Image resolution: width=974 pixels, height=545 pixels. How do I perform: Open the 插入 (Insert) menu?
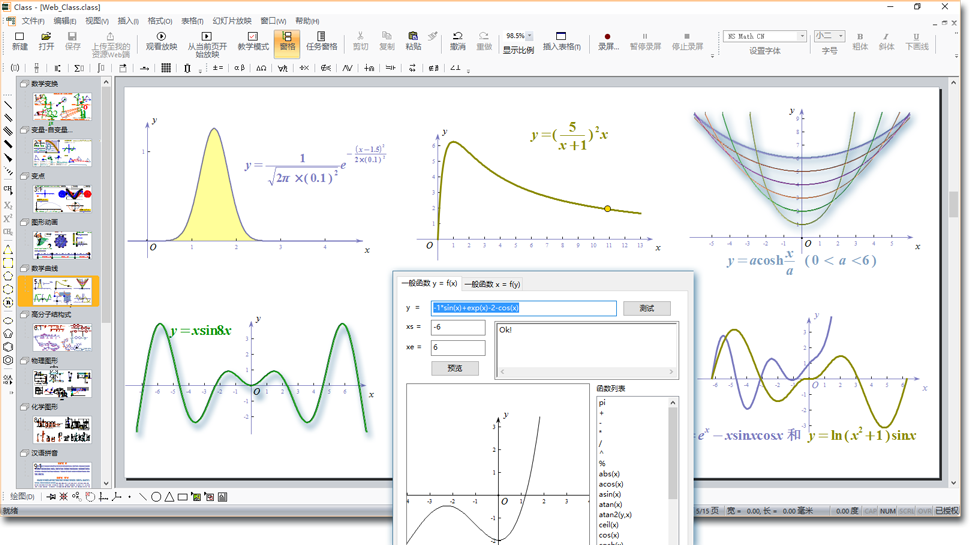[x=128, y=20]
